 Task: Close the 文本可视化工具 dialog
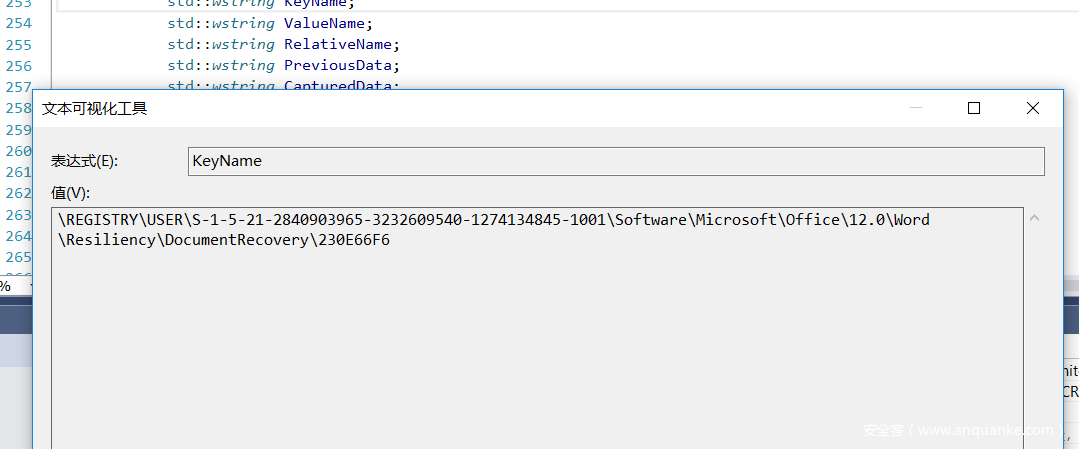tap(1033, 108)
